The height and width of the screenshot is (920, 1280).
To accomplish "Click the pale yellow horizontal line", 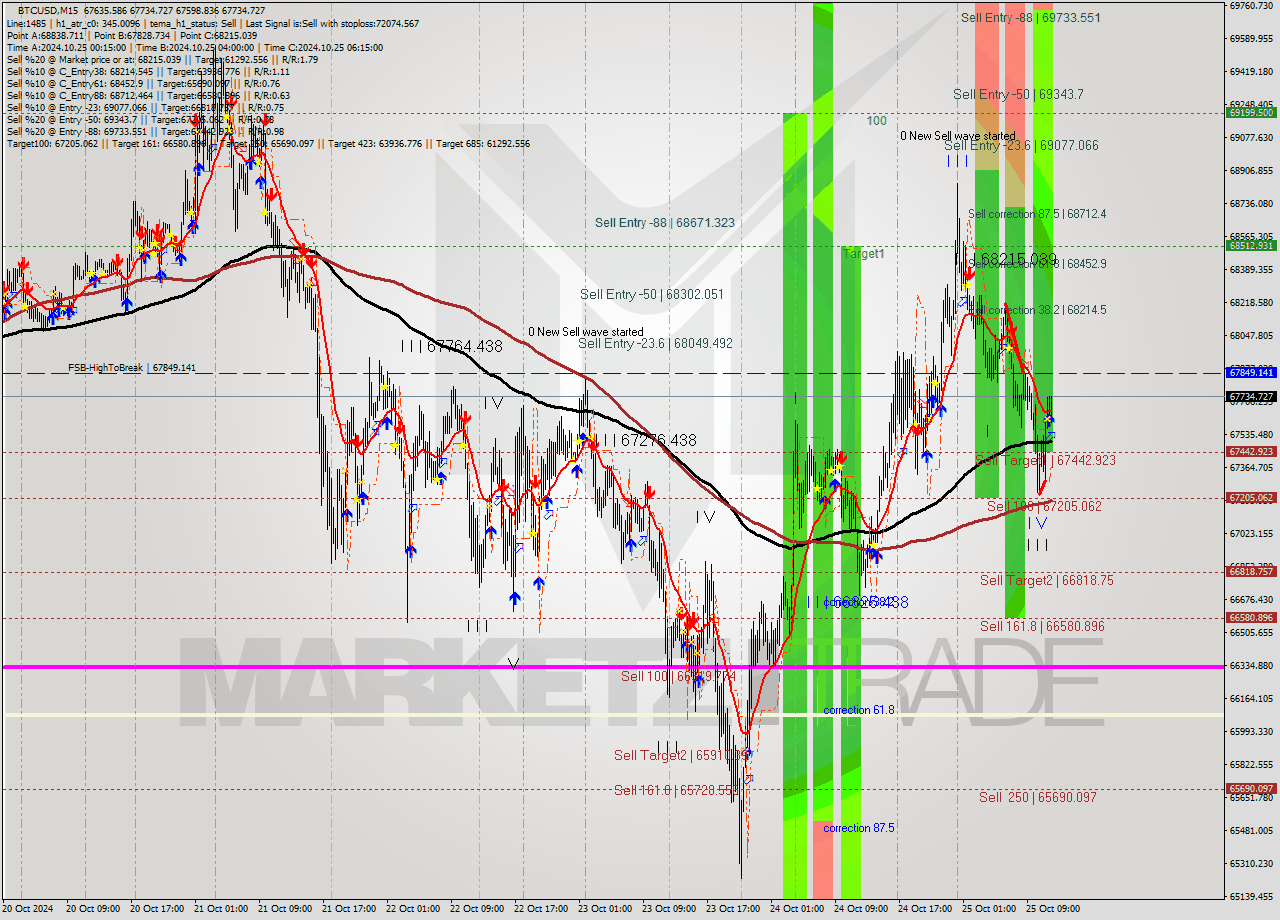I will [x=612, y=714].
